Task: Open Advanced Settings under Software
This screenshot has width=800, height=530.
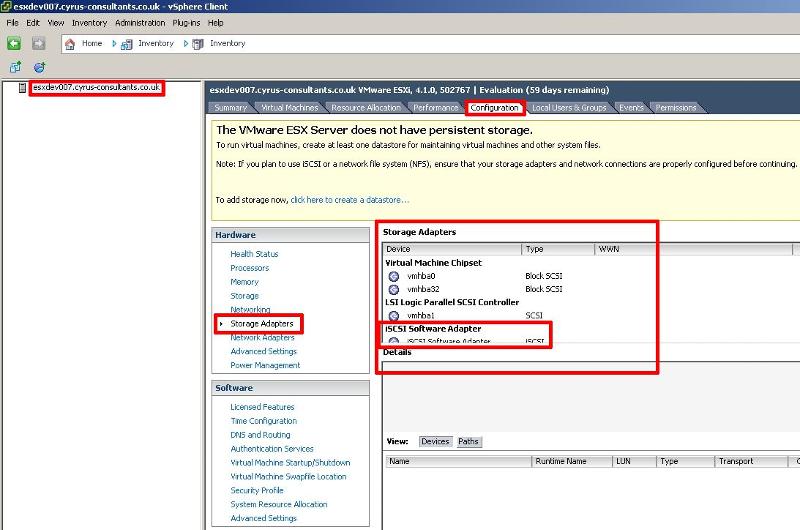Action: tap(263, 518)
